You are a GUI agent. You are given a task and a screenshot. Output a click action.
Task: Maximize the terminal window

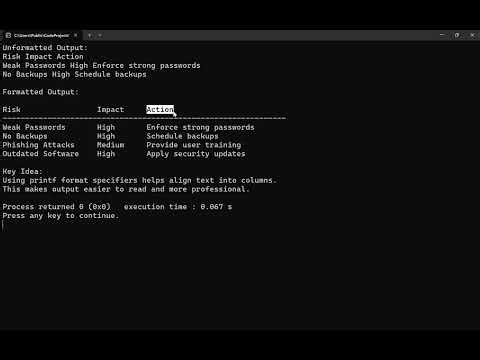click(457, 35)
